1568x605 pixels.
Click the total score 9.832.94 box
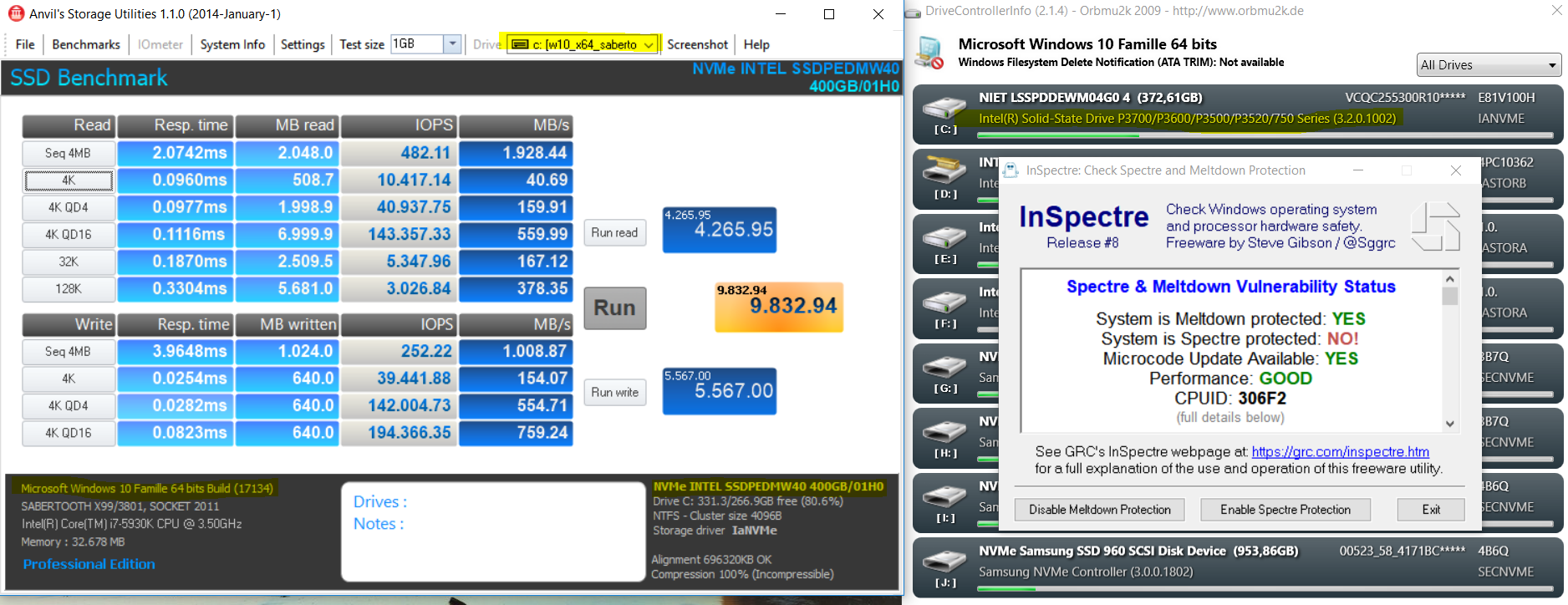(779, 307)
